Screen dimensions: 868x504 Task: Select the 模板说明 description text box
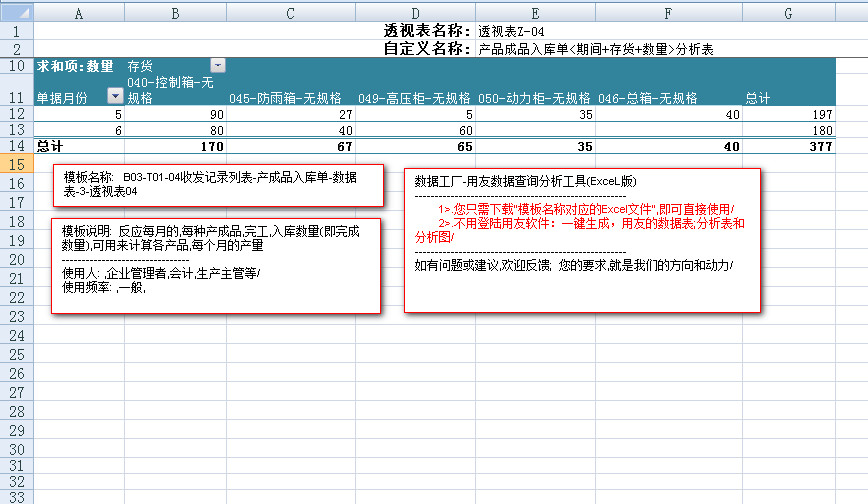coord(215,264)
